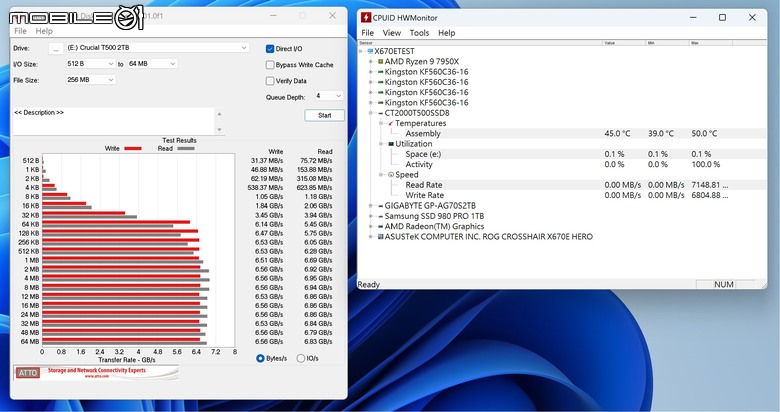The width and height of the screenshot is (780, 412).
Task: Click the 512 B read value 75.72 MB/s
Action: coord(316,161)
